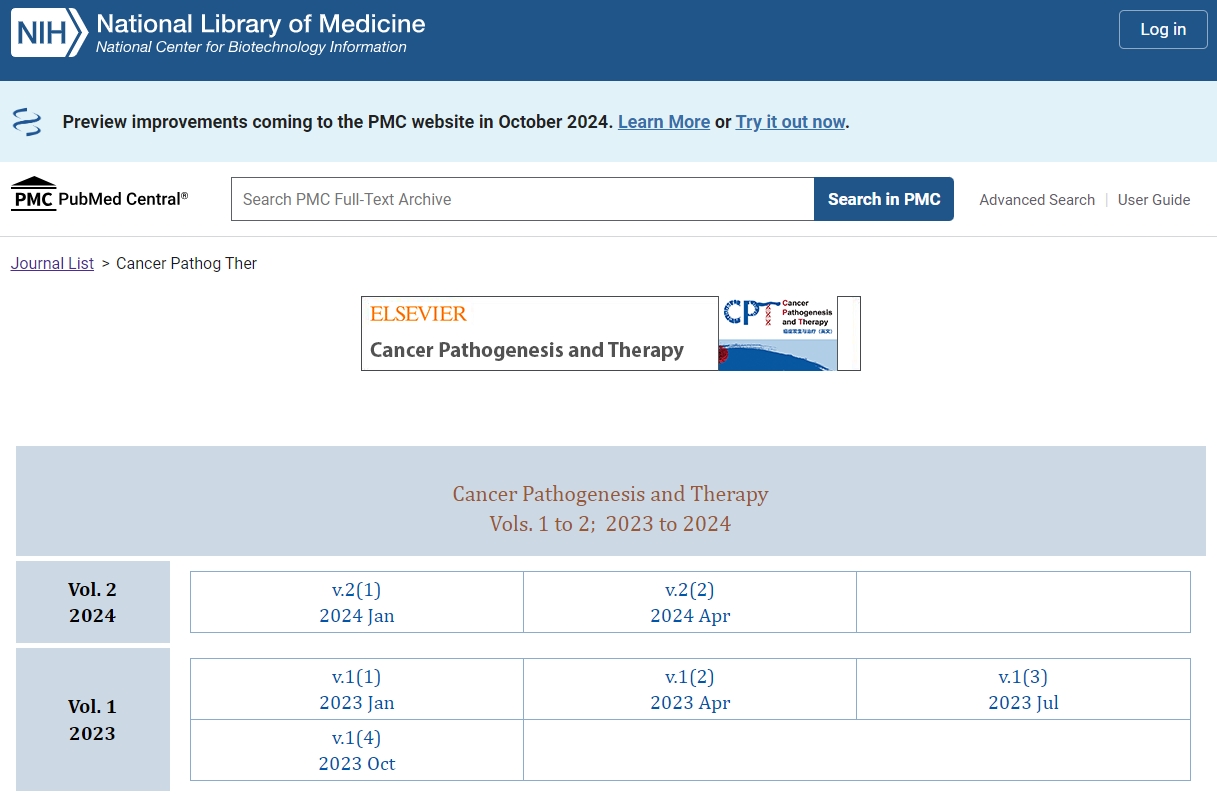Open the Learn More link
This screenshot has height=794, width=1217.
(x=663, y=122)
